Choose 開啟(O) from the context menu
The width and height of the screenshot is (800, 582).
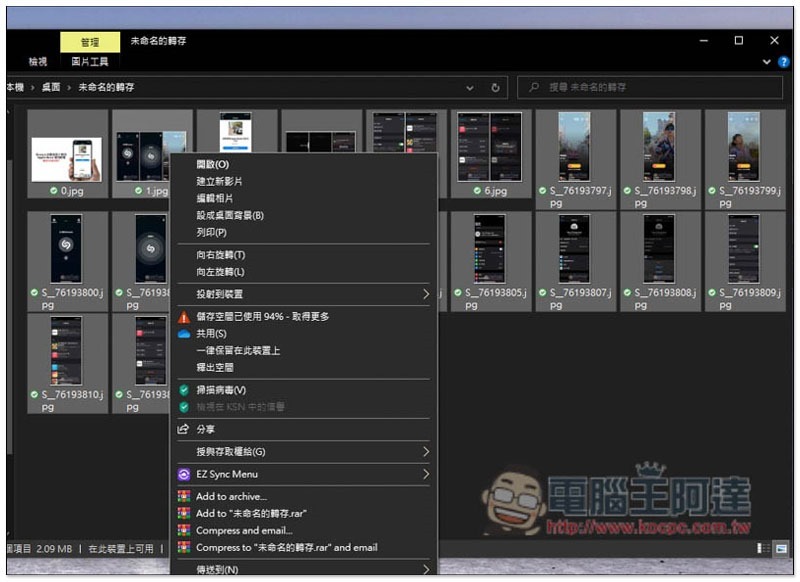pyautogui.click(x=212, y=164)
